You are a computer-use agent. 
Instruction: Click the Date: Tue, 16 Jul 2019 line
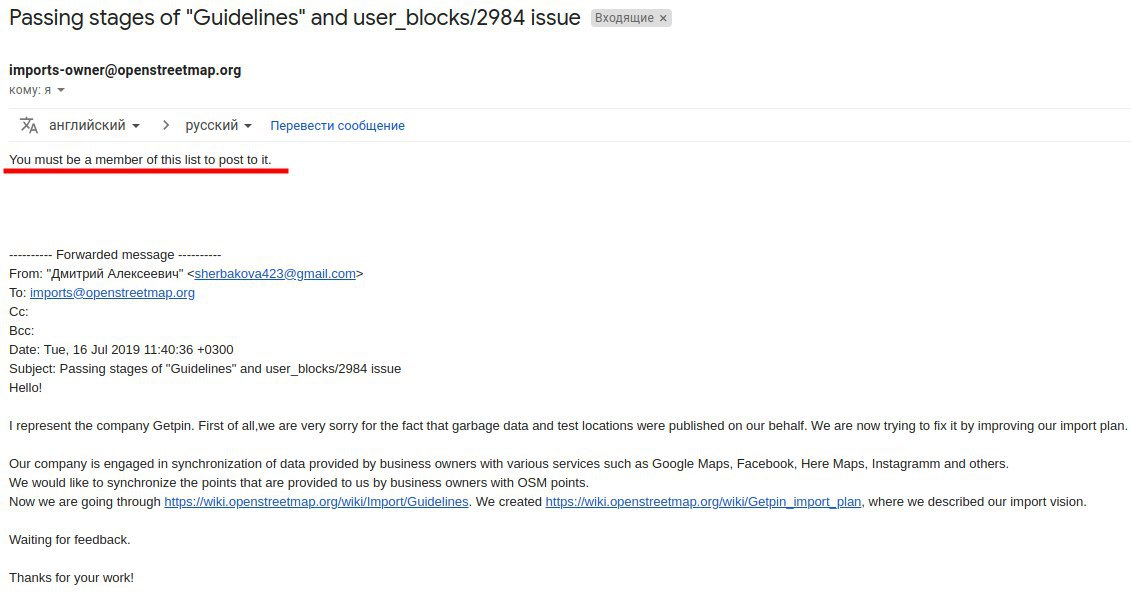[121, 349]
